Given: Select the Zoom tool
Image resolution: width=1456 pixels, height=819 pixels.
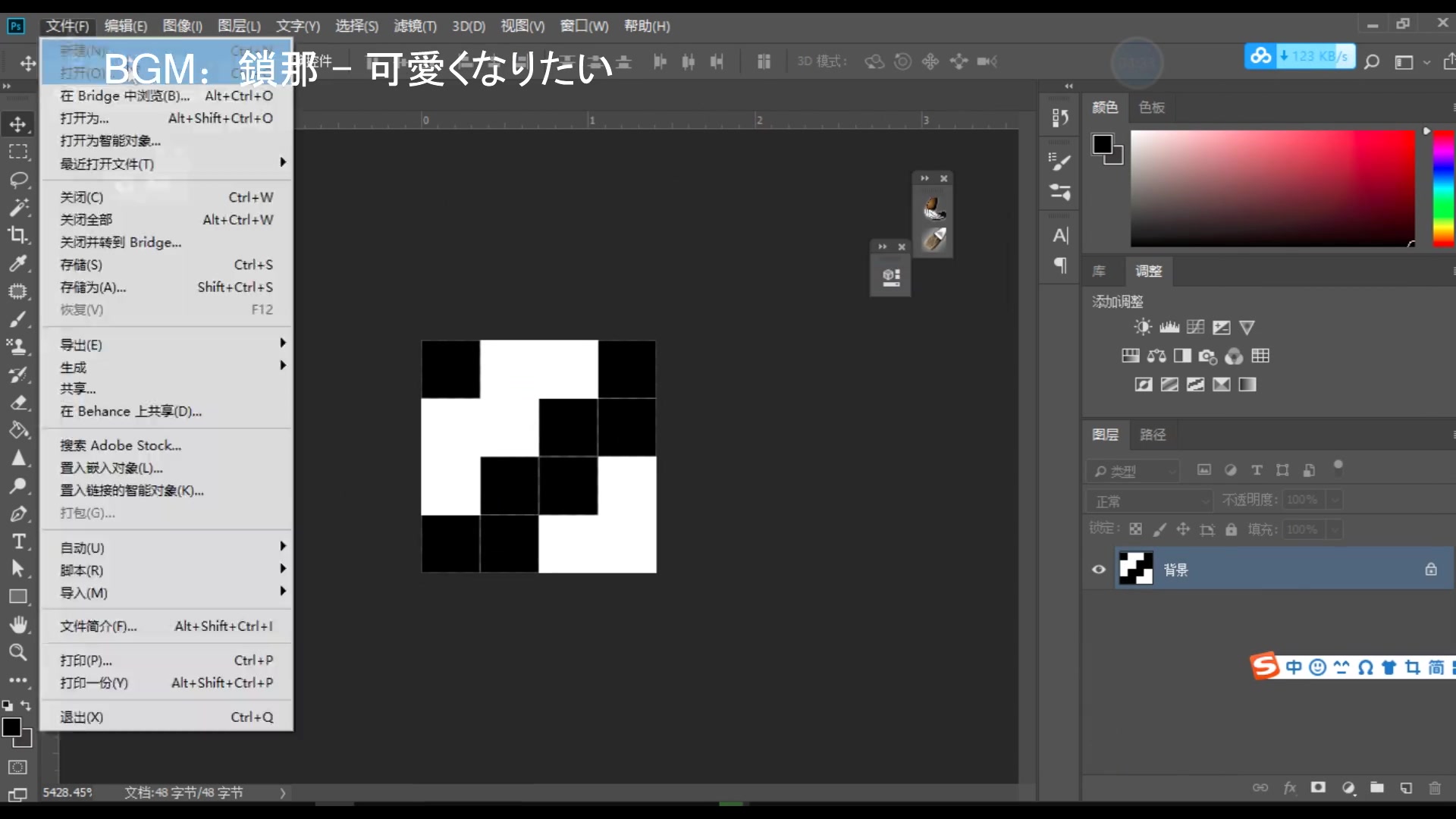Looking at the screenshot, I should (18, 652).
